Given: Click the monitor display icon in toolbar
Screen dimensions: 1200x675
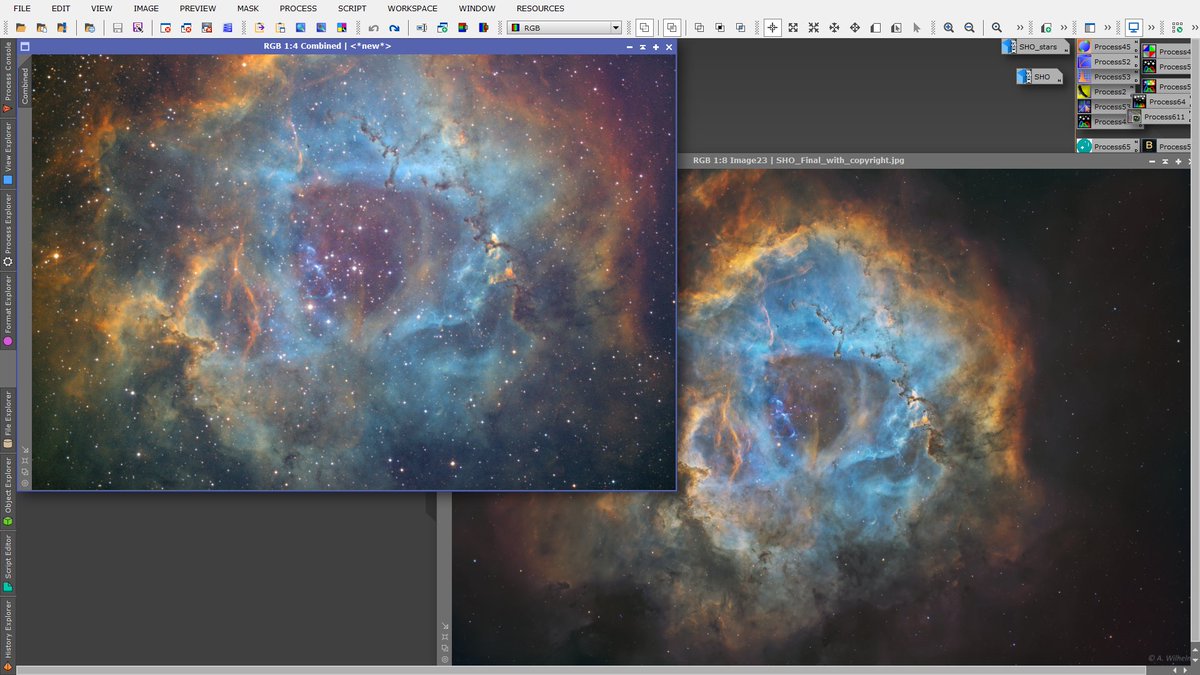Looking at the screenshot, I should click(x=1134, y=28).
